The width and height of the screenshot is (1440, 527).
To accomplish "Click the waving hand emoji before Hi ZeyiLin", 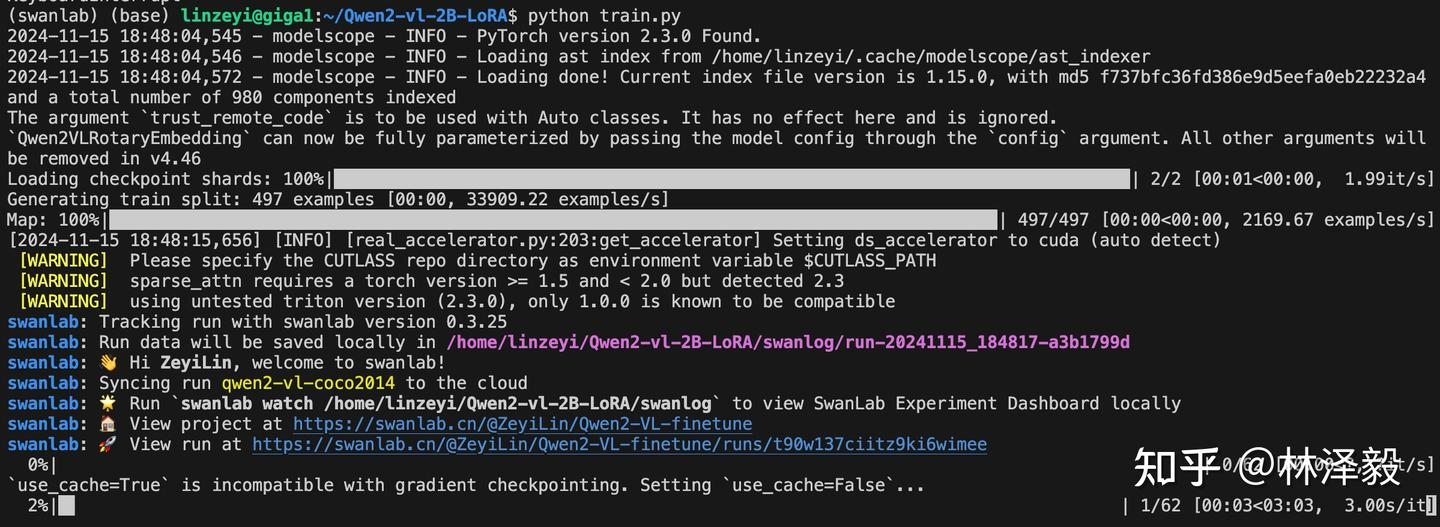I will (x=109, y=363).
